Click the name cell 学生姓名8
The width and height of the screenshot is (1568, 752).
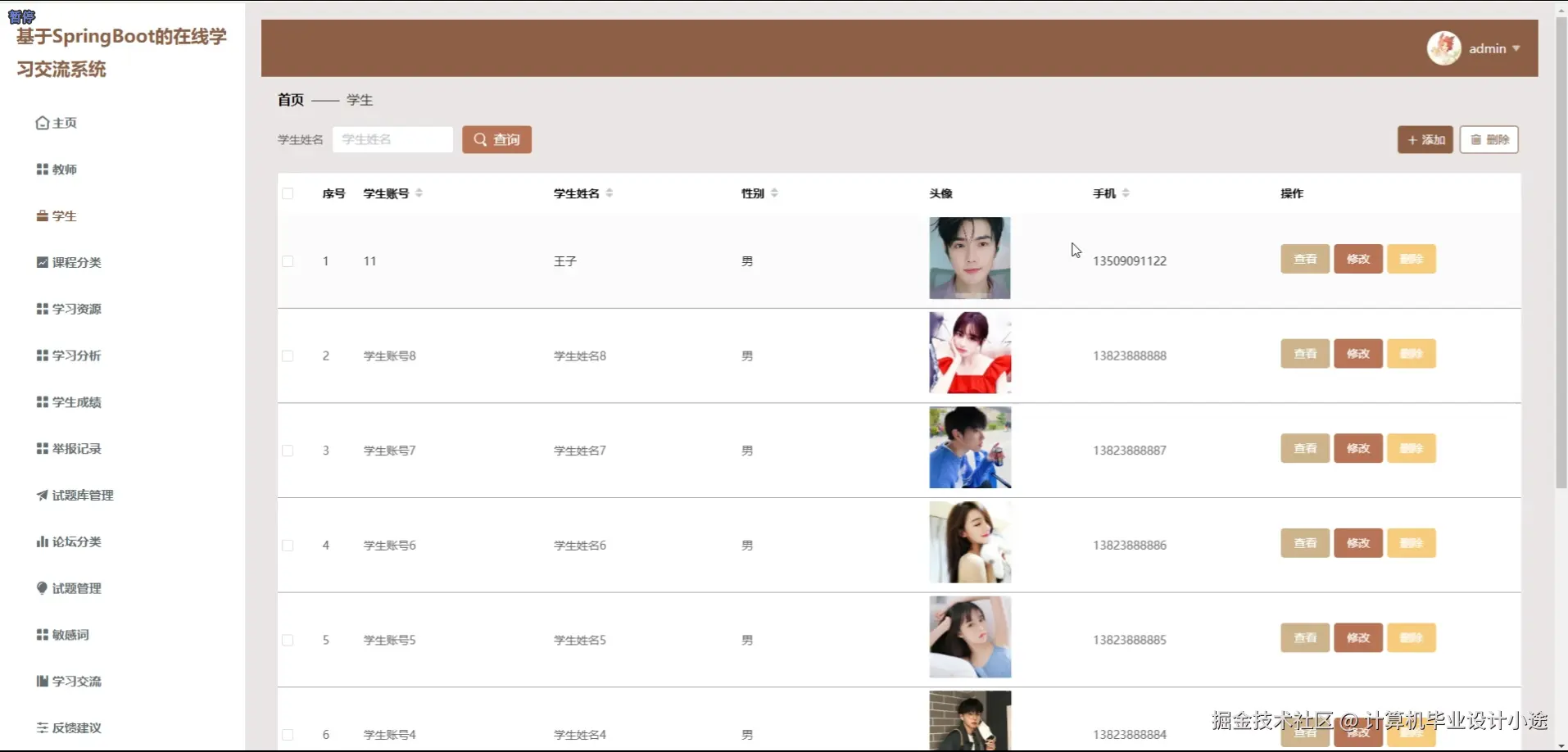580,356
